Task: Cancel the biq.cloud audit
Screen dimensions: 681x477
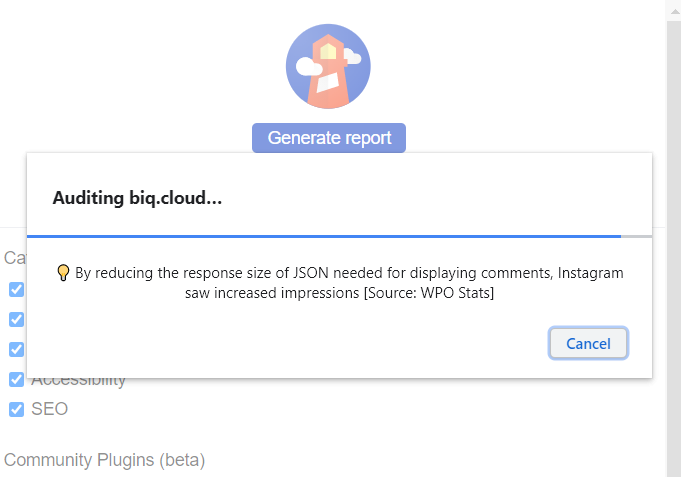Action: (588, 343)
